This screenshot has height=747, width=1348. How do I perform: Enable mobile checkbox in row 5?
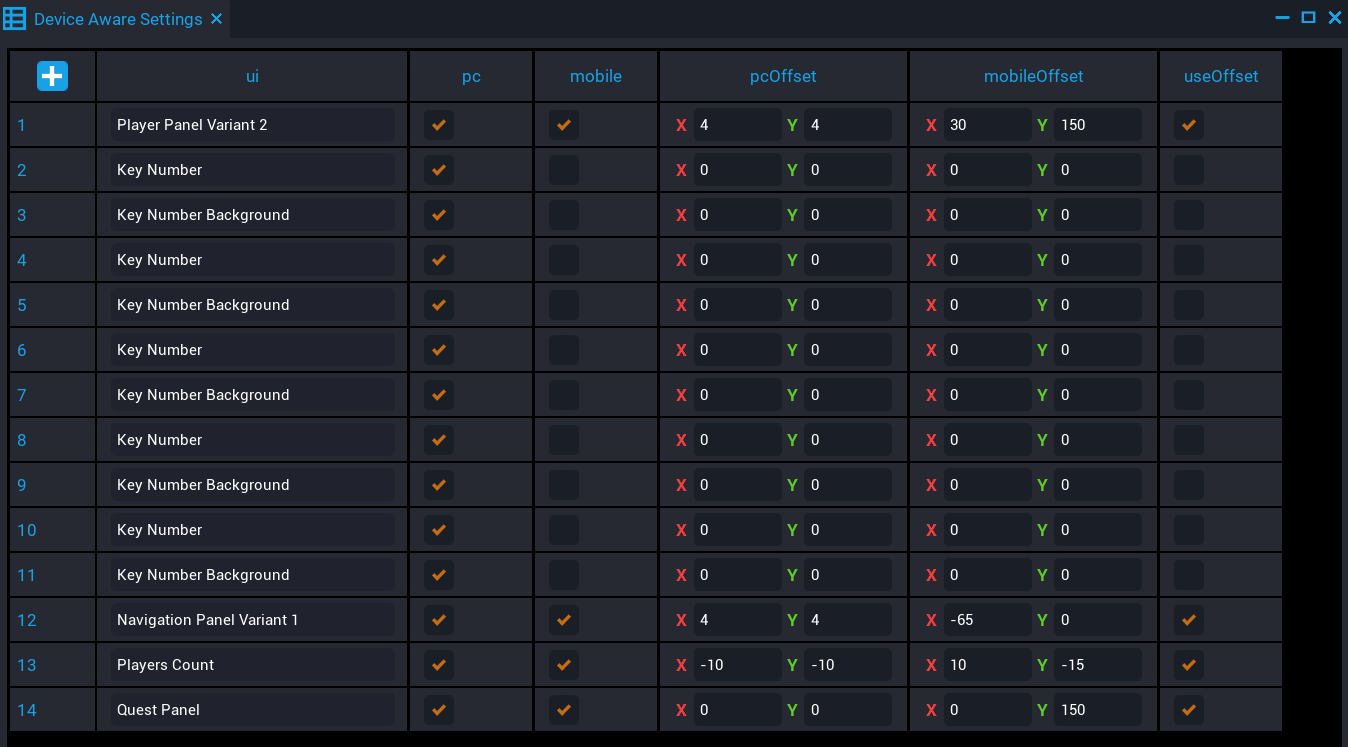coord(563,305)
